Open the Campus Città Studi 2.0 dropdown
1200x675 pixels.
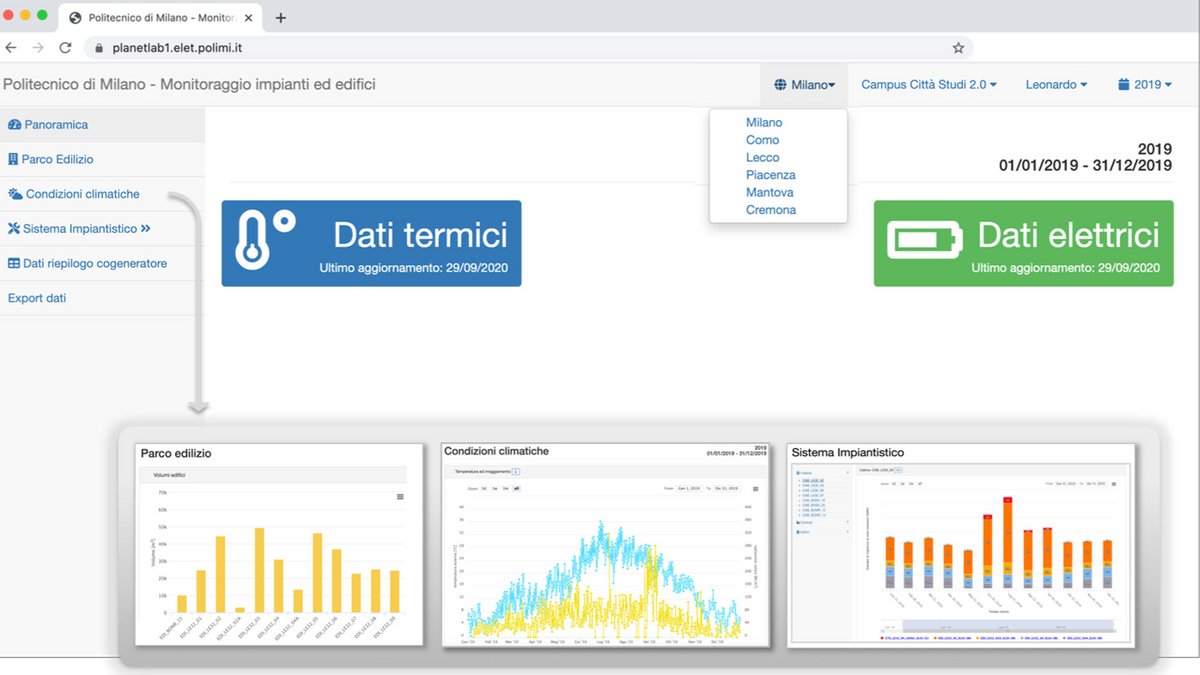(929, 85)
